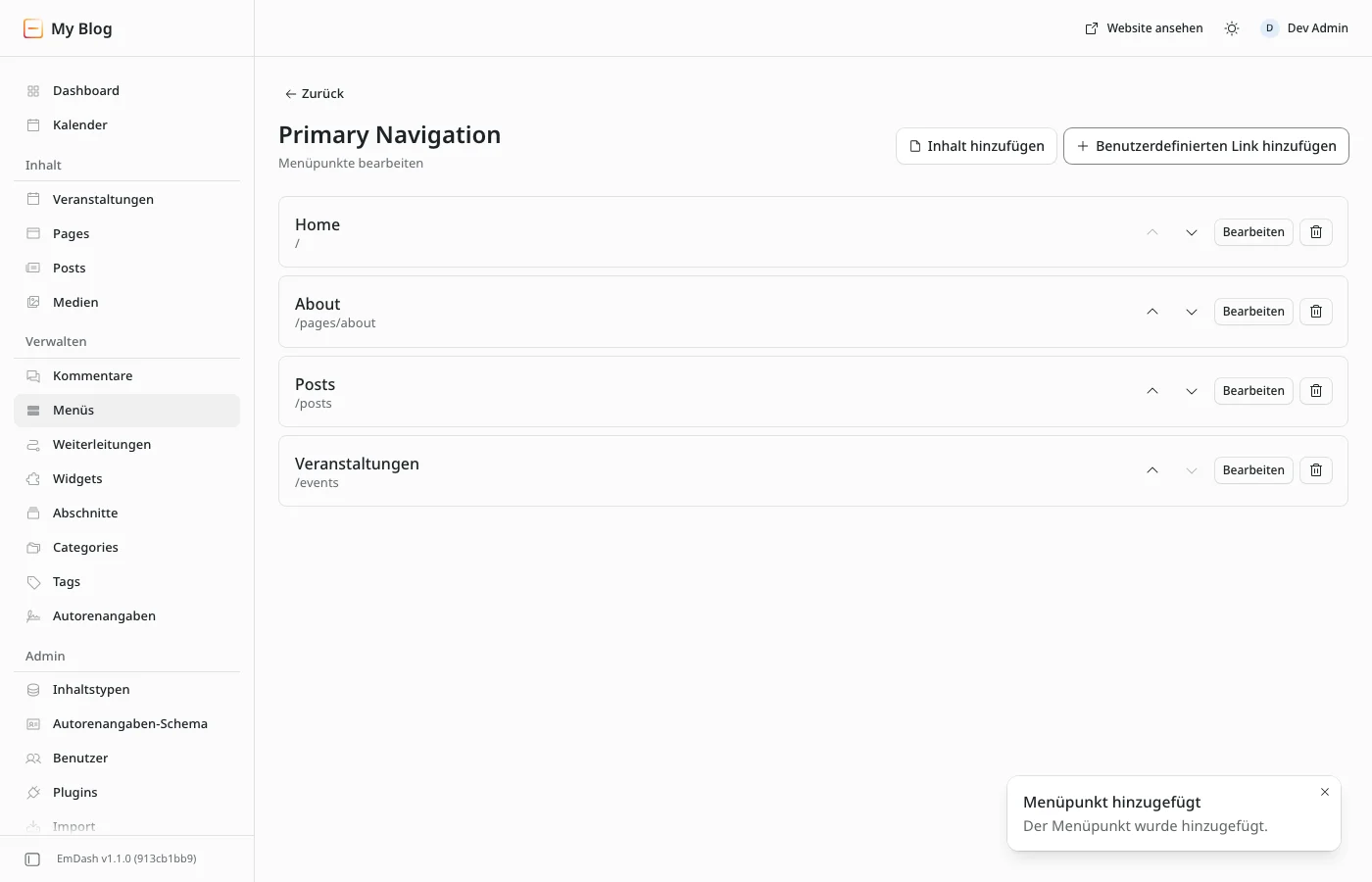Move the Posts item up
1372x882 pixels.
point(1152,391)
